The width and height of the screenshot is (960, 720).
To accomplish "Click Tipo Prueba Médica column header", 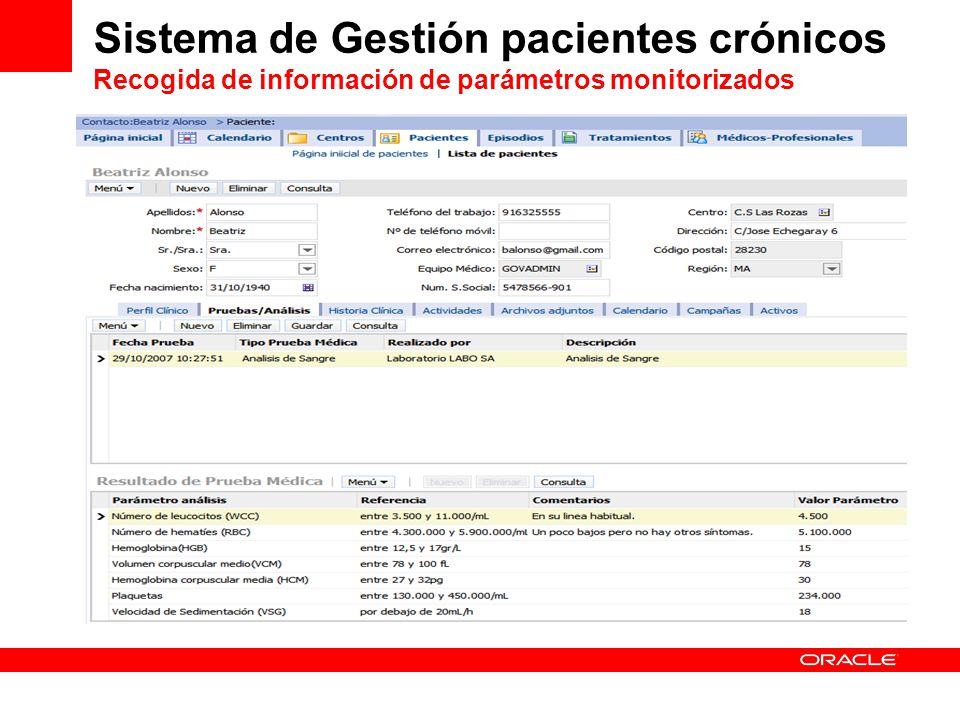I will point(298,342).
